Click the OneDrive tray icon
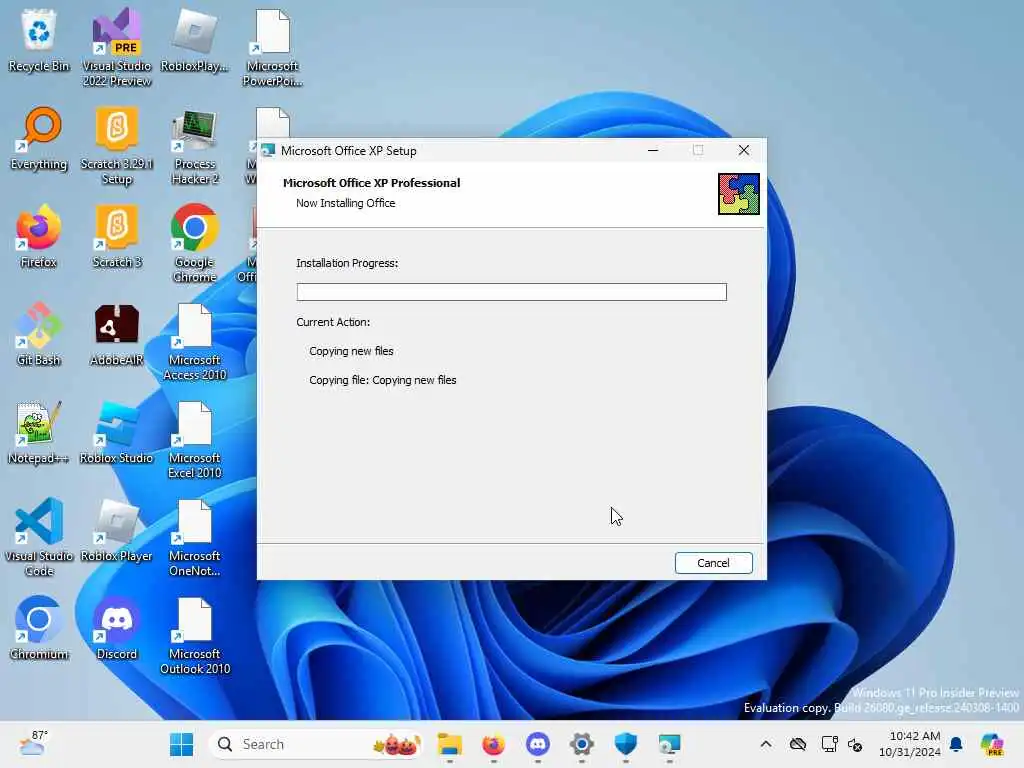This screenshot has width=1024, height=768. (797, 744)
